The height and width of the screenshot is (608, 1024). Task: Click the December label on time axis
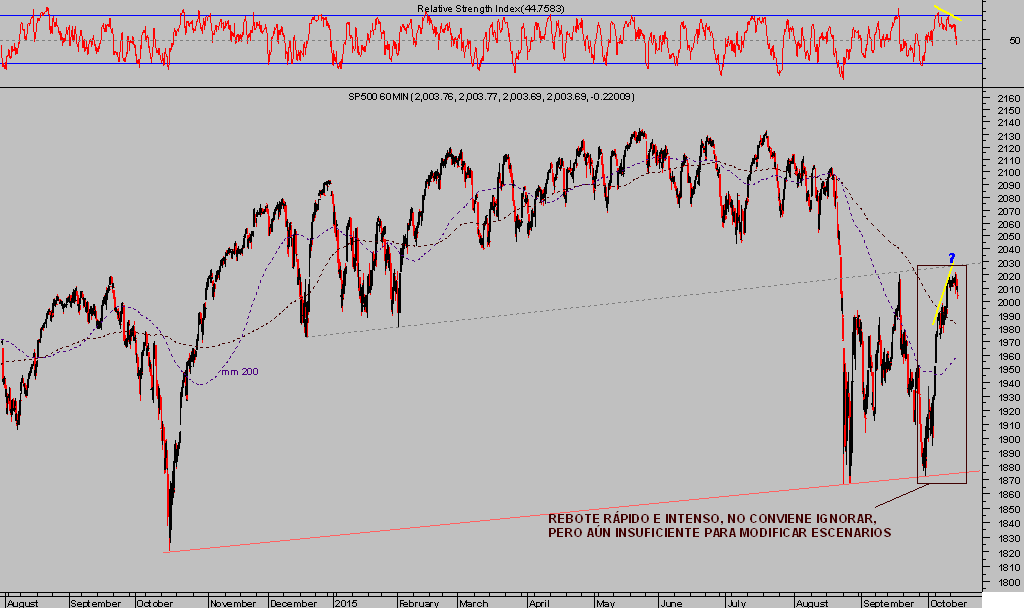tap(294, 603)
